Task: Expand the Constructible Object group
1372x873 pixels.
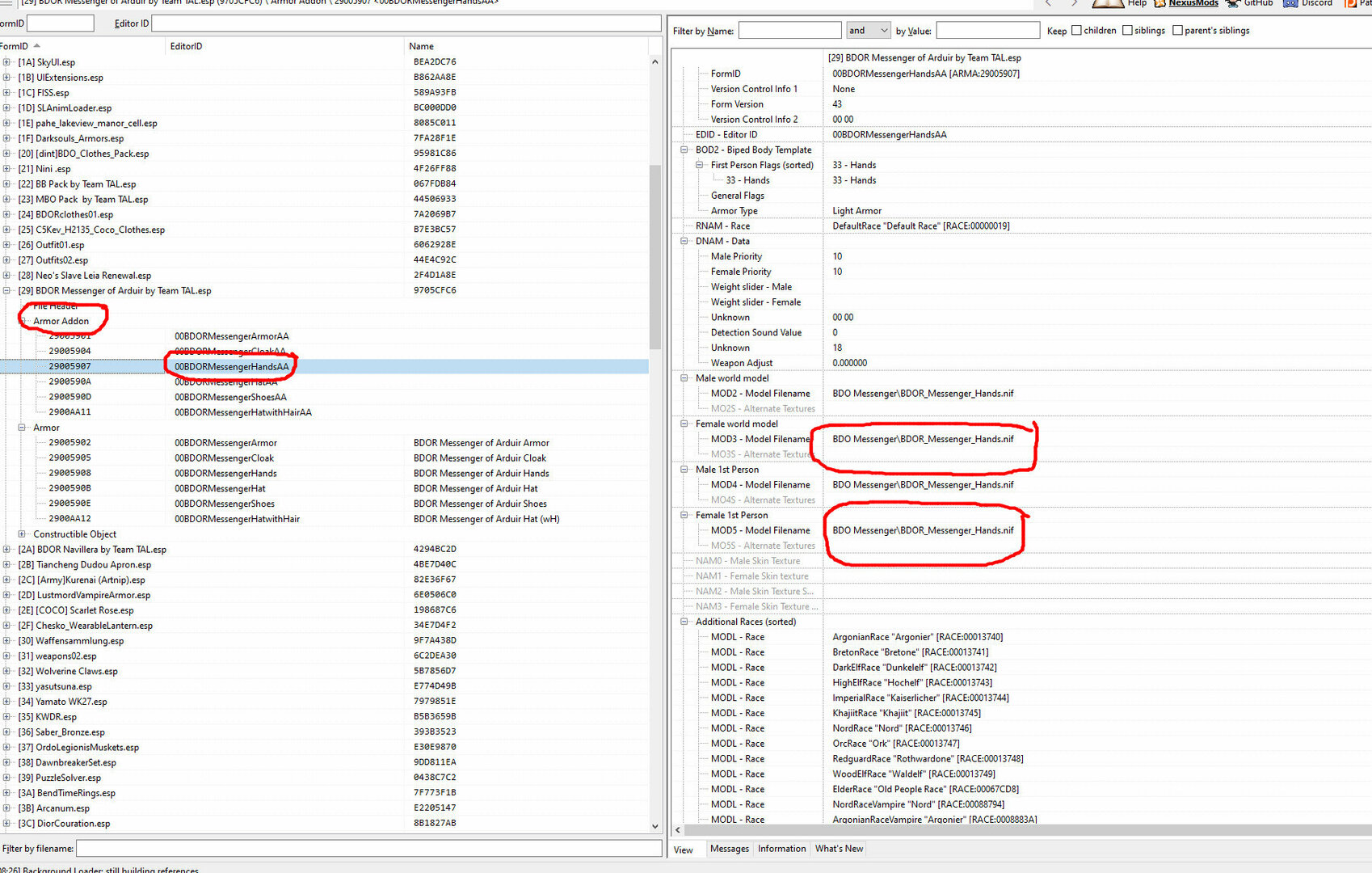Action: (22, 533)
